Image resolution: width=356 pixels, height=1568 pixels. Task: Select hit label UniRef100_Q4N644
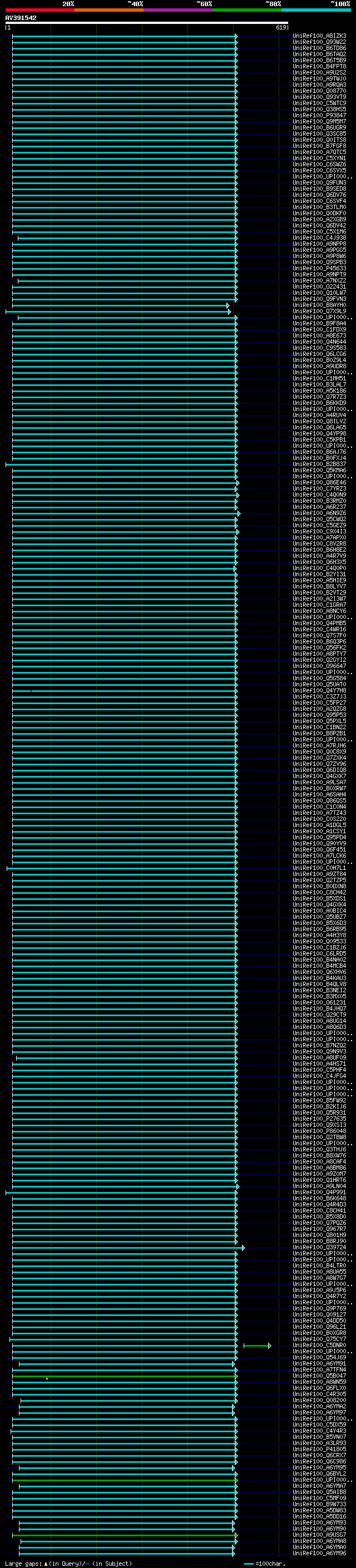tap(319, 342)
